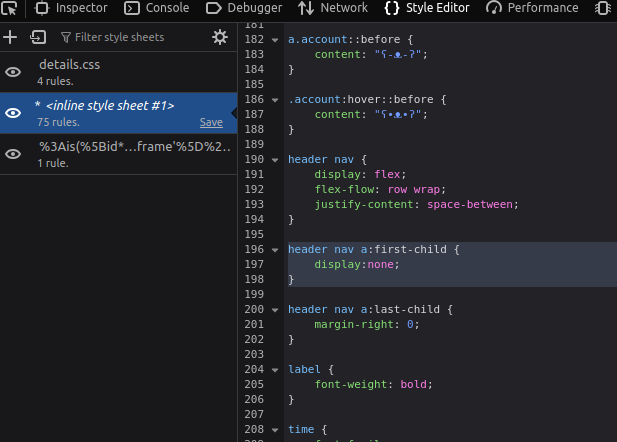617x442 pixels.
Task: Click the 'font-weight: bold' declaration
Action: [x=373, y=385]
